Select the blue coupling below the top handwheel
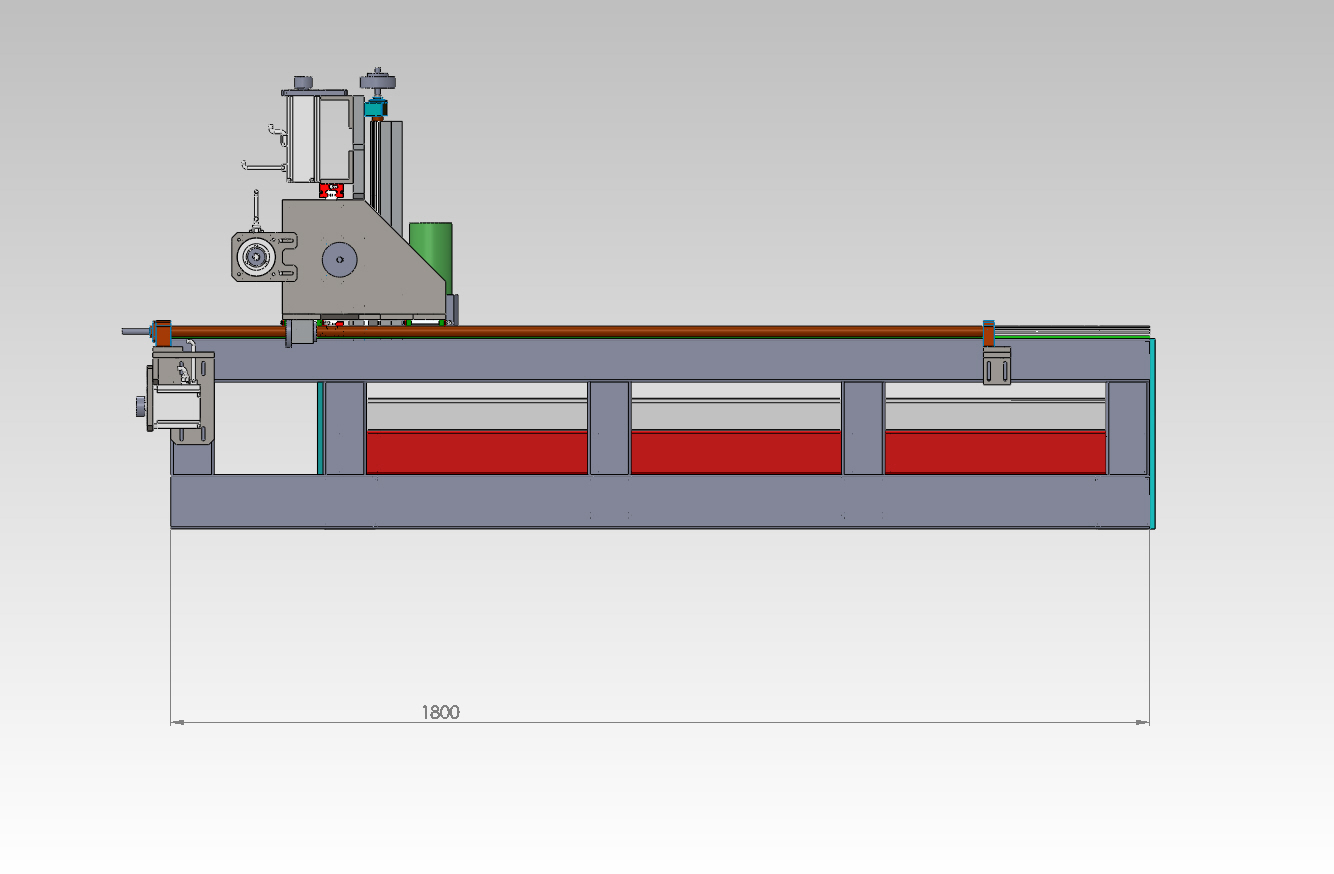This screenshot has width=1334, height=874. coord(374,107)
